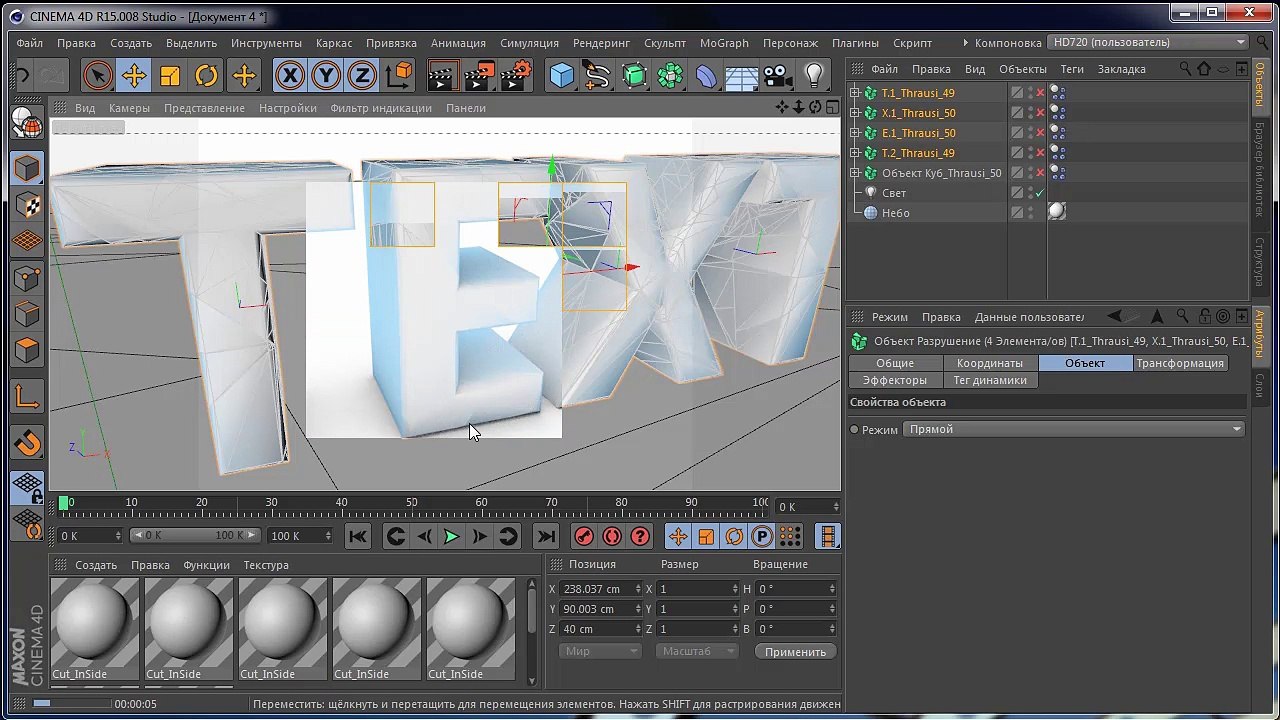This screenshot has width=1280, height=720.
Task: Click the coordinate system cube icon
Action: click(398, 76)
